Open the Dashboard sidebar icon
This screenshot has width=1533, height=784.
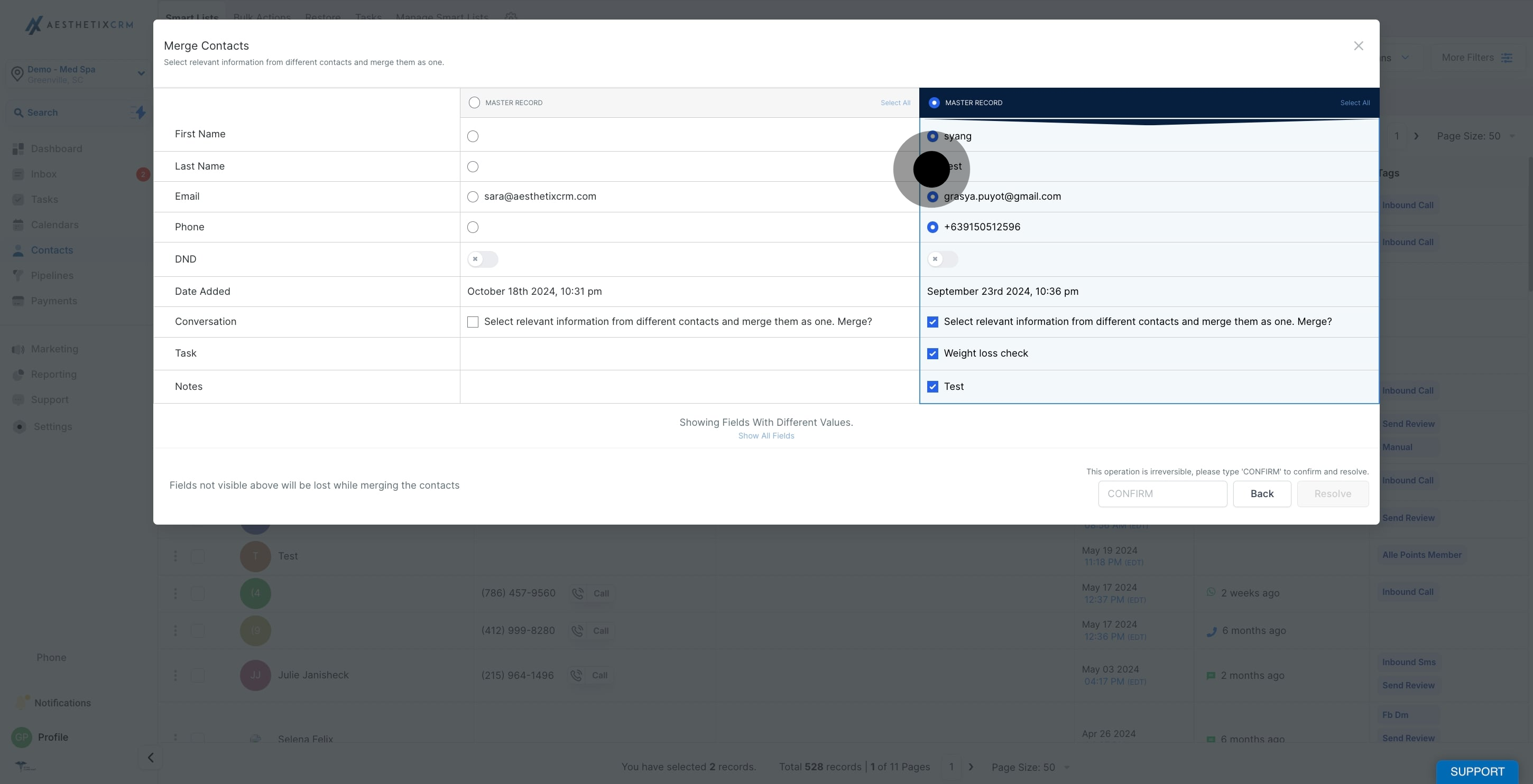19,148
